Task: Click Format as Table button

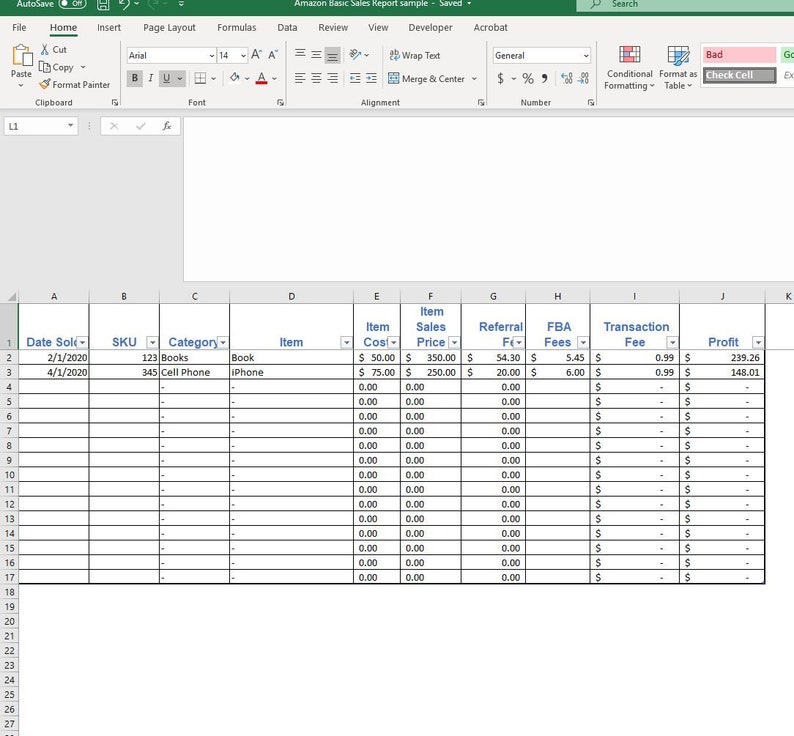Action: [x=678, y=68]
